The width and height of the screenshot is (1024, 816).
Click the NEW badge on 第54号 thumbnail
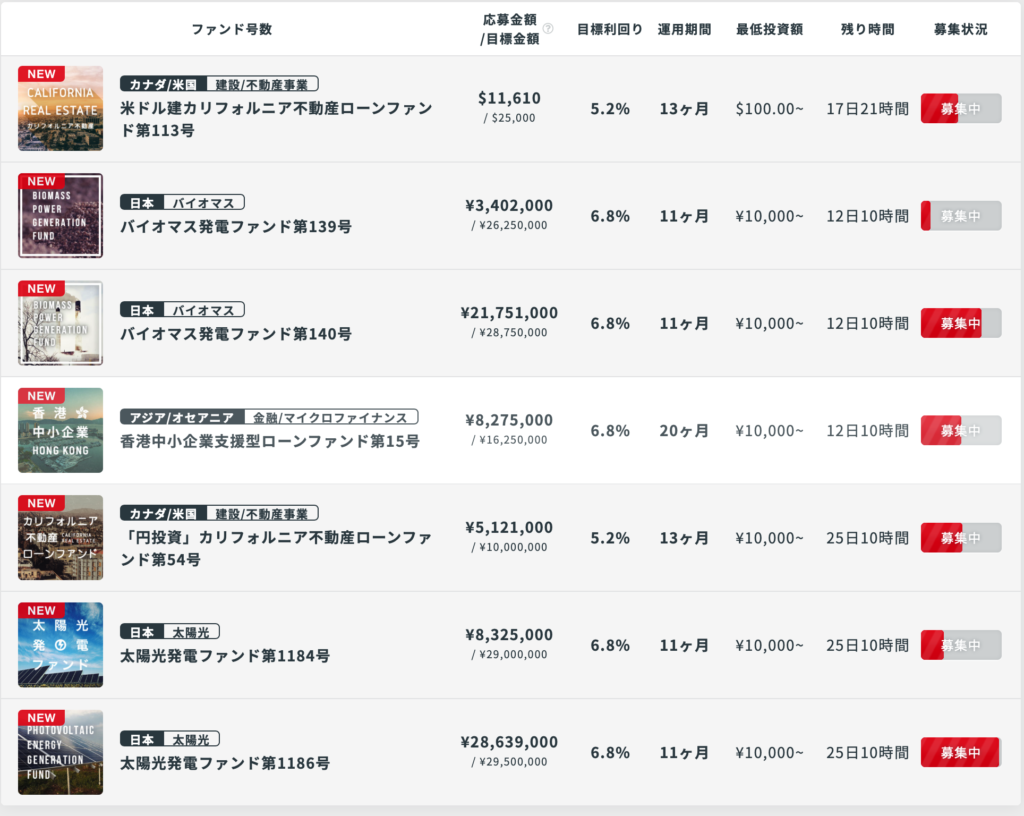click(42, 503)
